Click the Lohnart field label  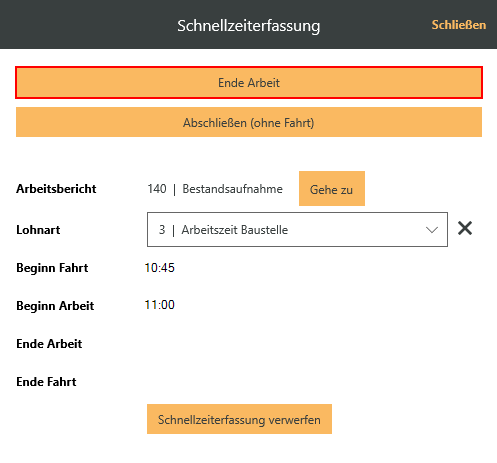pyautogui.click(x=38, y=230)
